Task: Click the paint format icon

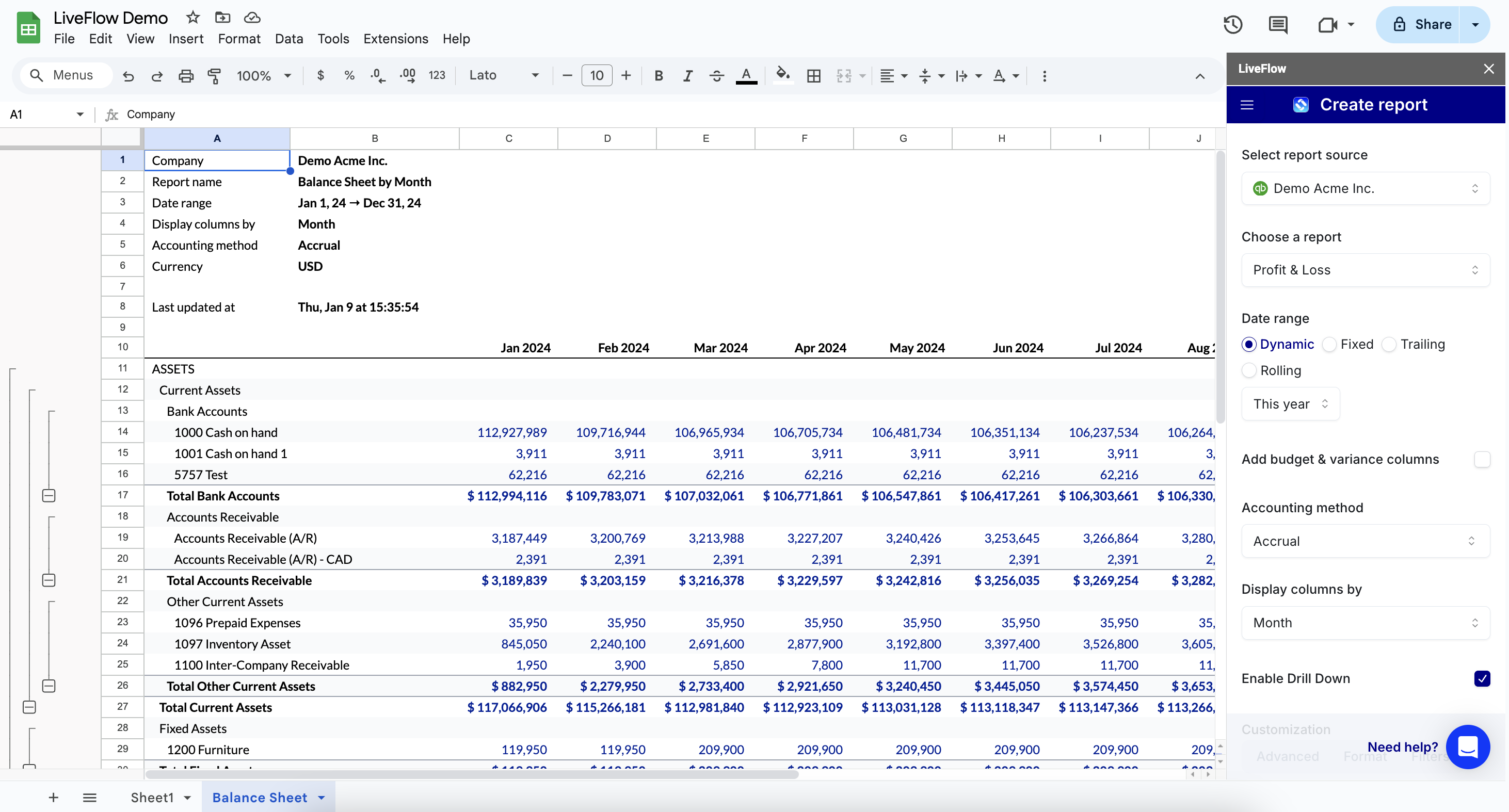Action: pos(214,75)
